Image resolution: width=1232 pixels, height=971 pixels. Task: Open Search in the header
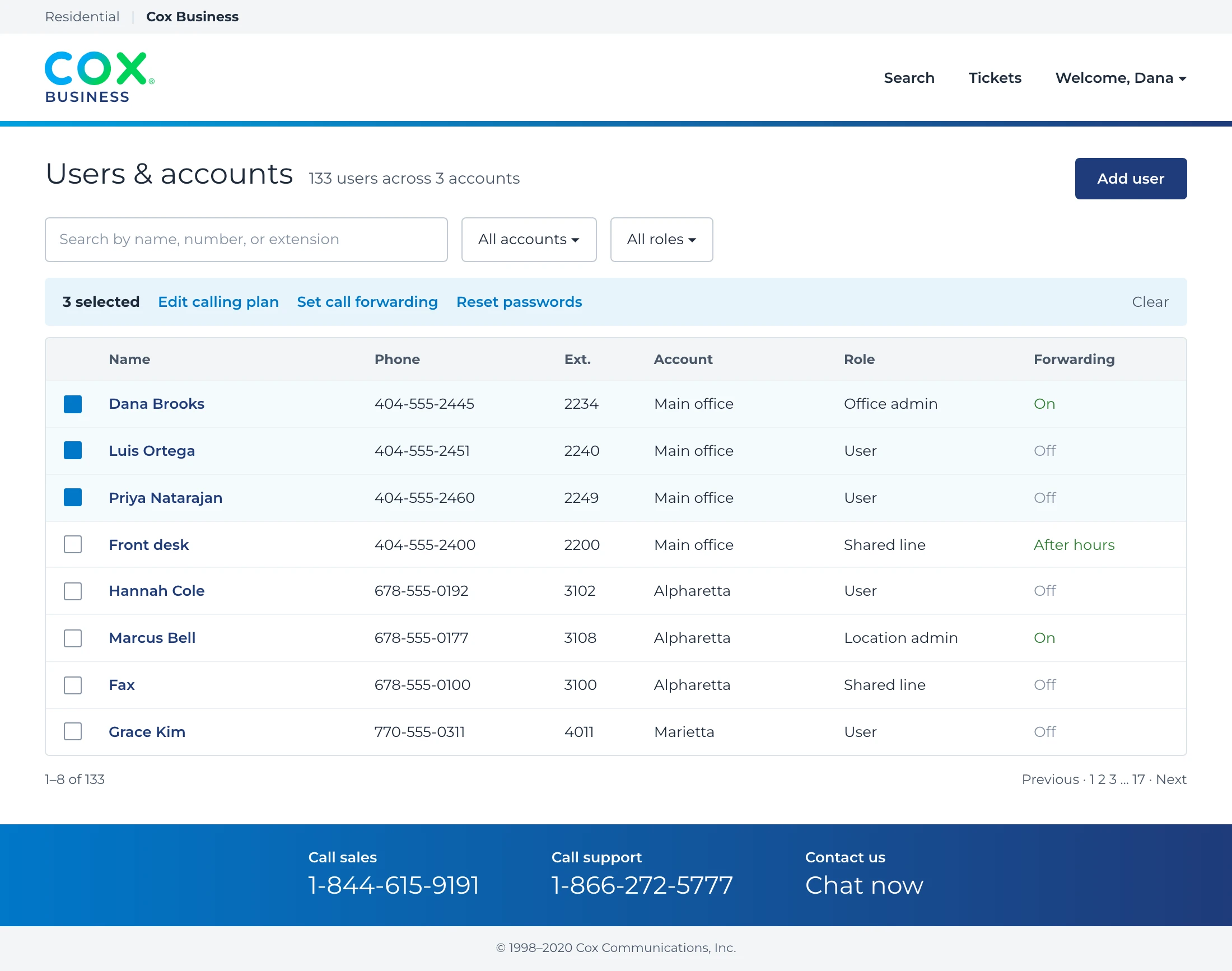(x=908, y=78)
